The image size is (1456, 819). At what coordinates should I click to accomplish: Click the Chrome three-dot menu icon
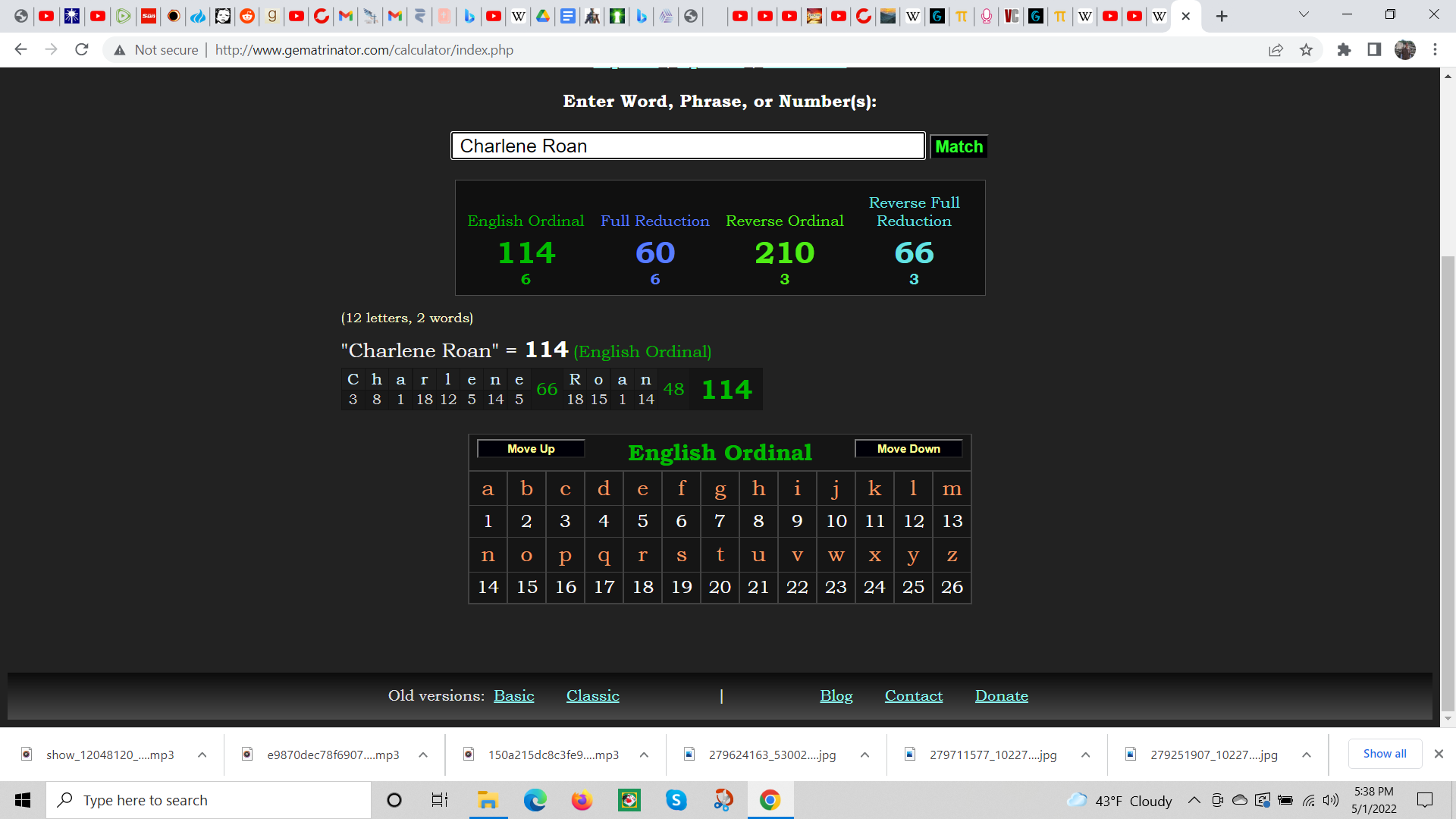[1435, 50]
